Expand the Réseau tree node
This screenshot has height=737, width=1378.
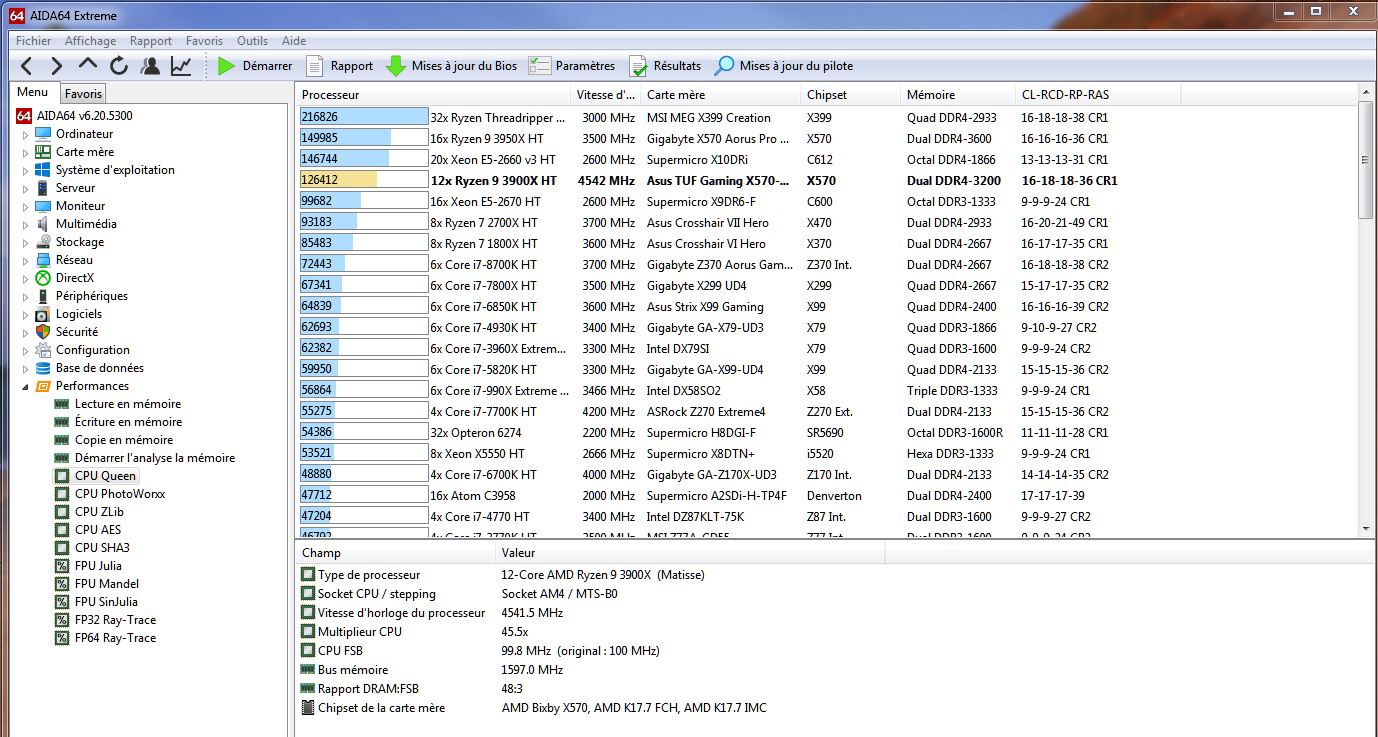(x=26, y=260)
